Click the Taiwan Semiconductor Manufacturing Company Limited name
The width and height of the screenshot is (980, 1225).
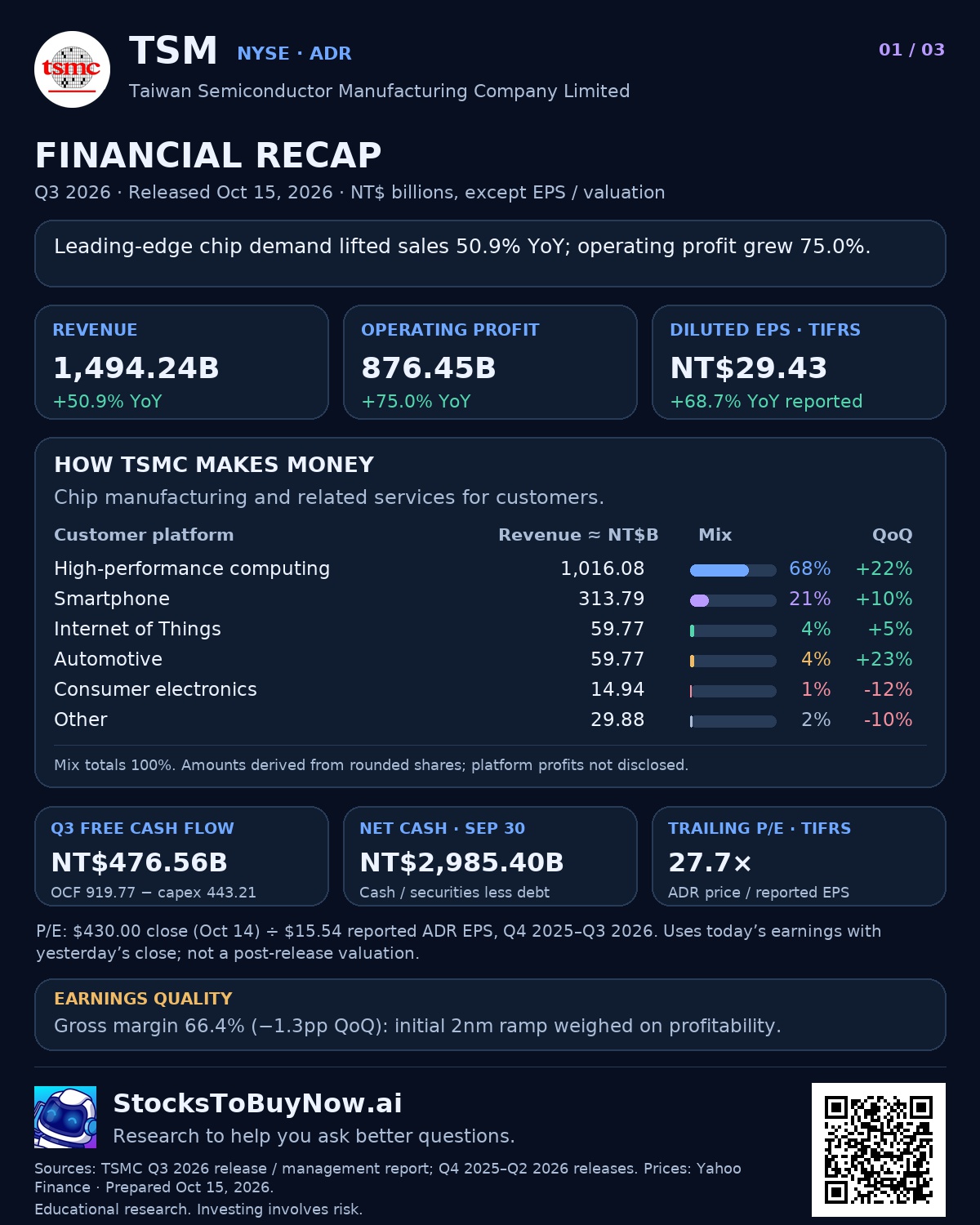point(379,91)
